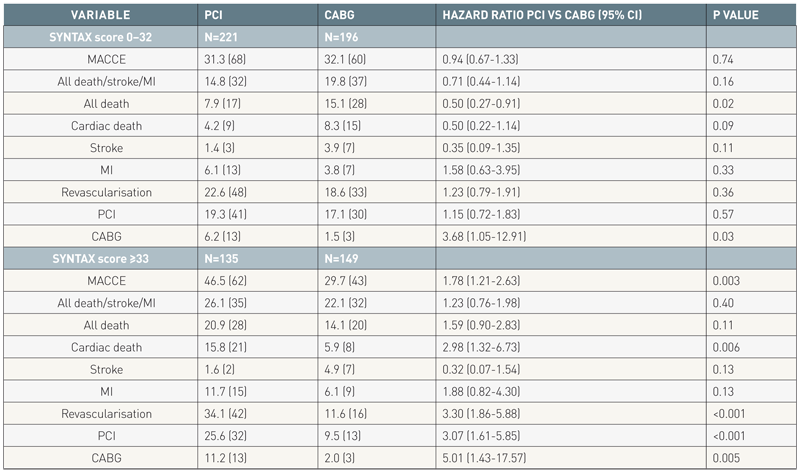Select hazard ratio 5.01 (1.43-17.57)
The height and width of the screenshot is (472, 800).
click(487, 440)
